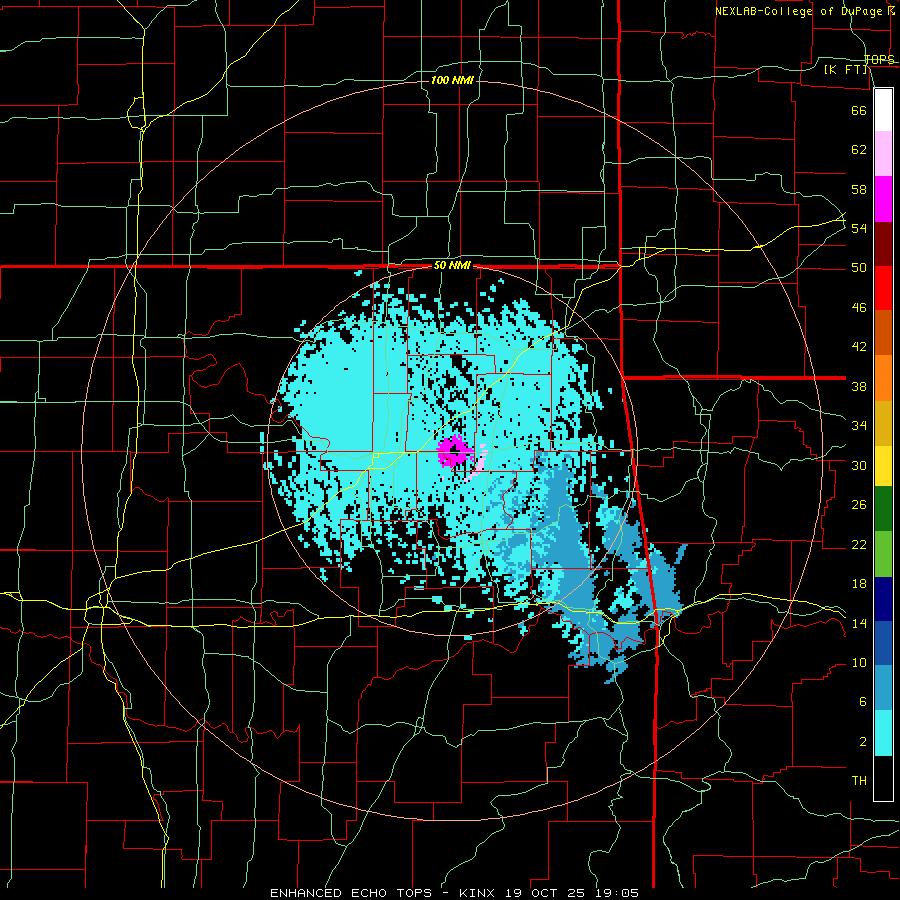Click the 50 NMI range ring label

[452, 265]
